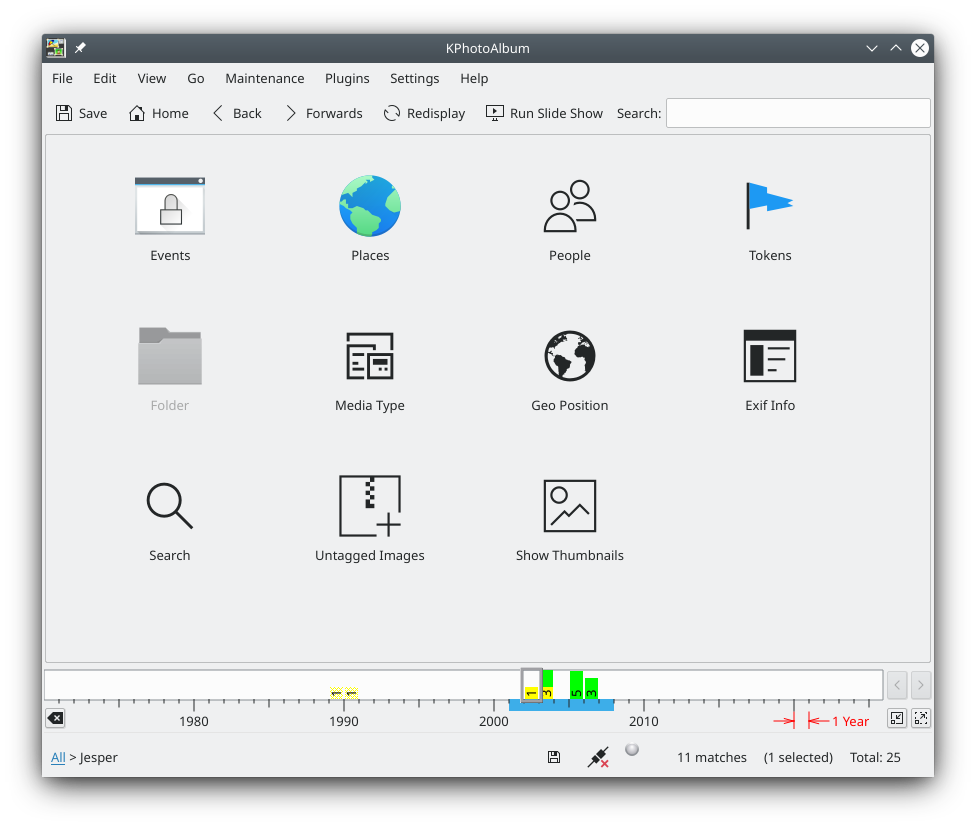976x827 pixels.
Task: Click the pin icon in the title bar
Action: tap(80, 48)
